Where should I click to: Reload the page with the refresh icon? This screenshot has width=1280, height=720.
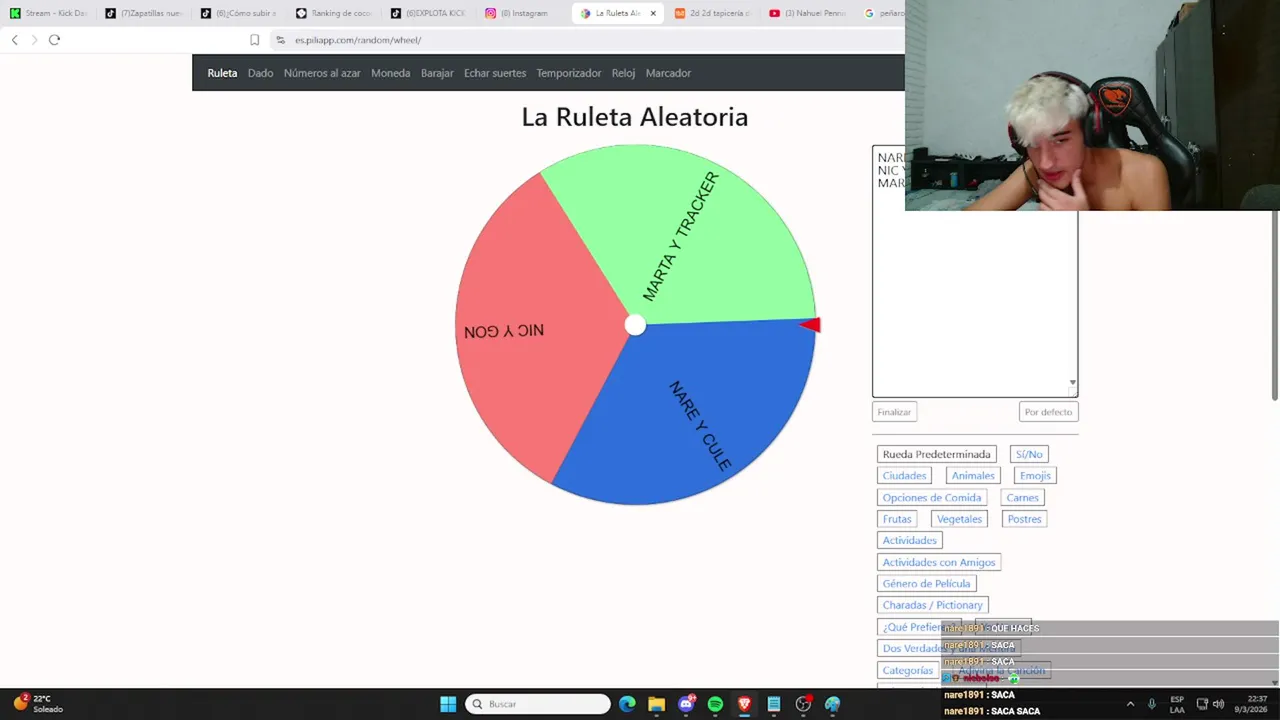[x=54, y=40]
